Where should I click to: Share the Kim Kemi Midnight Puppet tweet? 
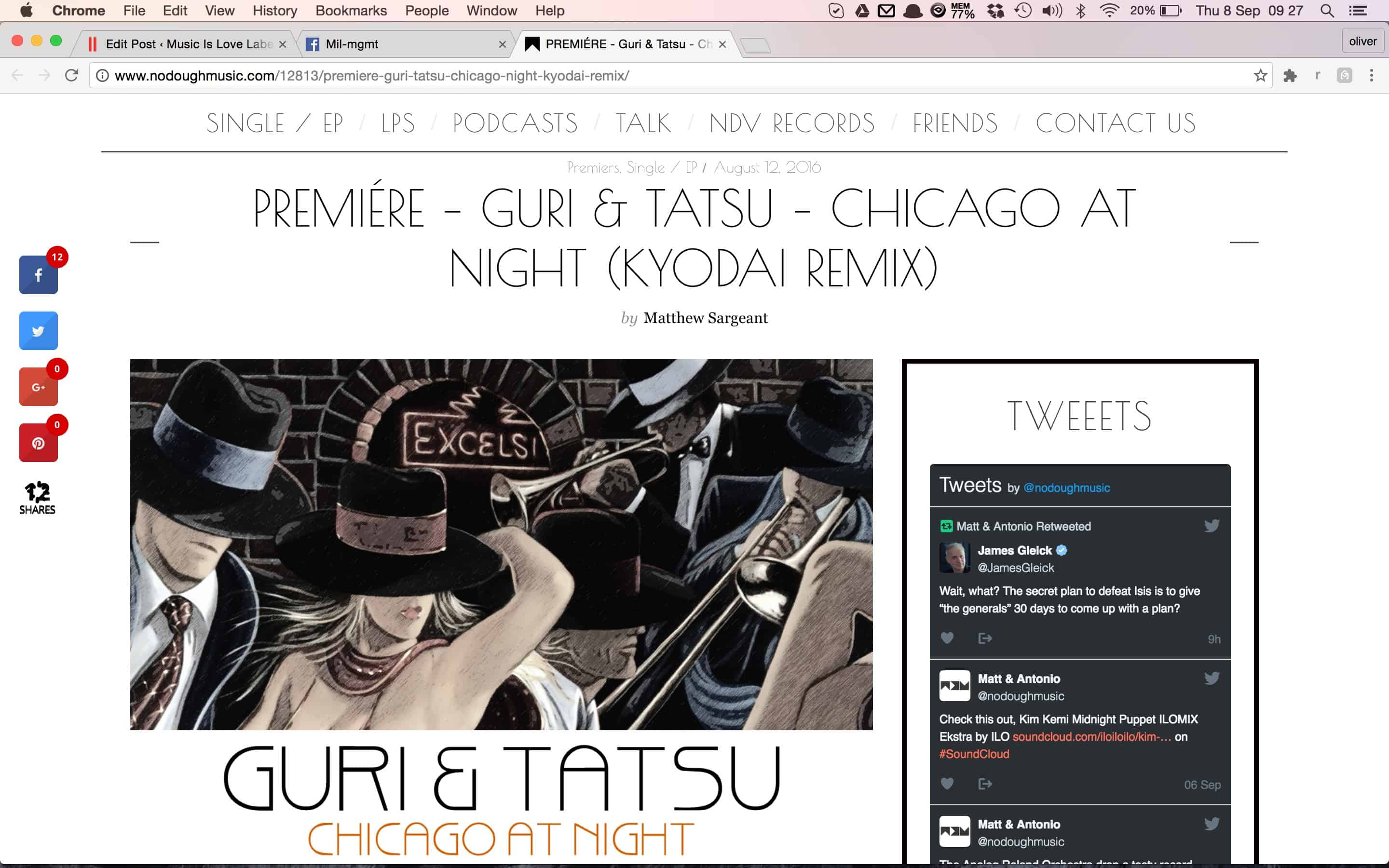coord(985,784)
